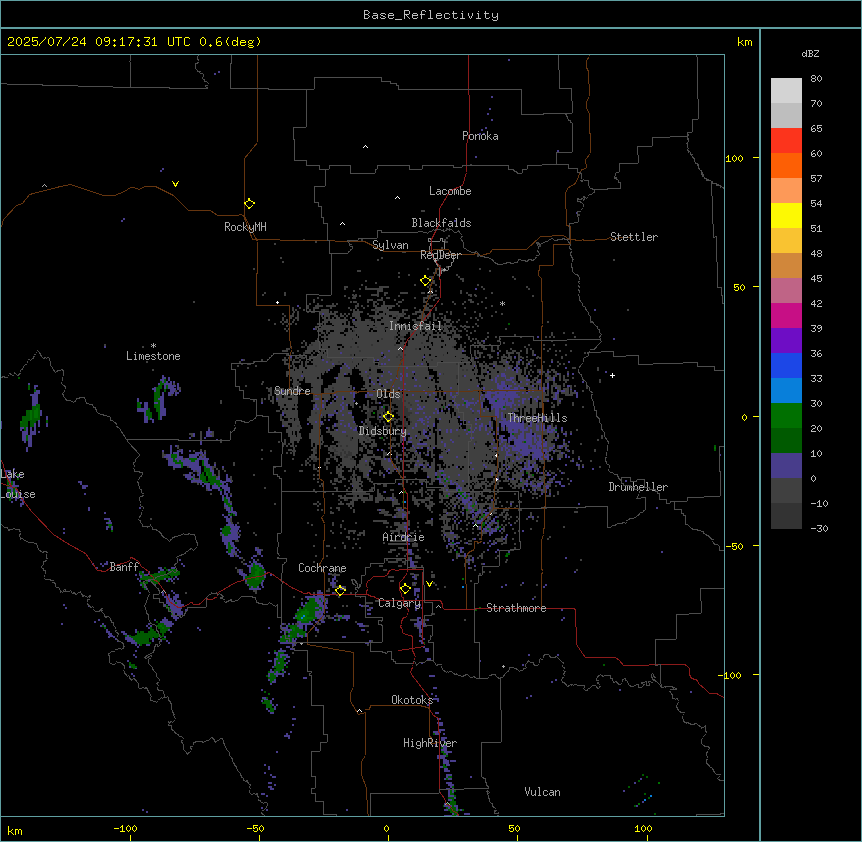
Task: Click the caret marker just below Innisfail label
Action: tap(400, 348)
